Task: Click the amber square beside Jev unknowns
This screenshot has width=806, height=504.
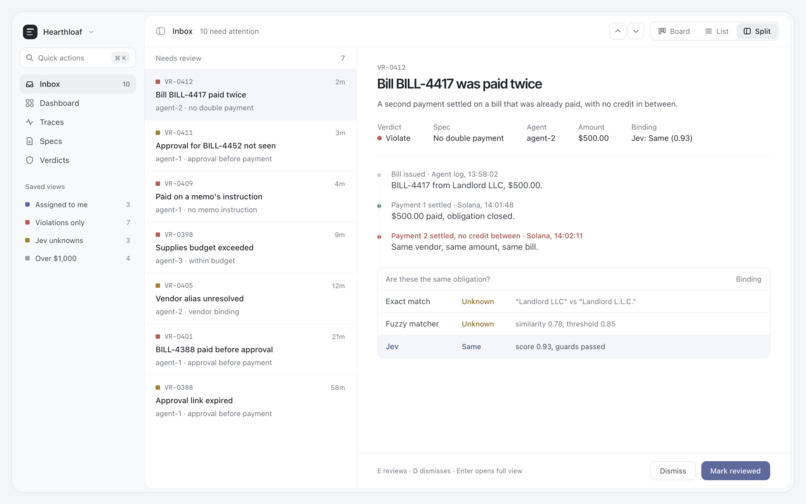Action: click(27, 240)
